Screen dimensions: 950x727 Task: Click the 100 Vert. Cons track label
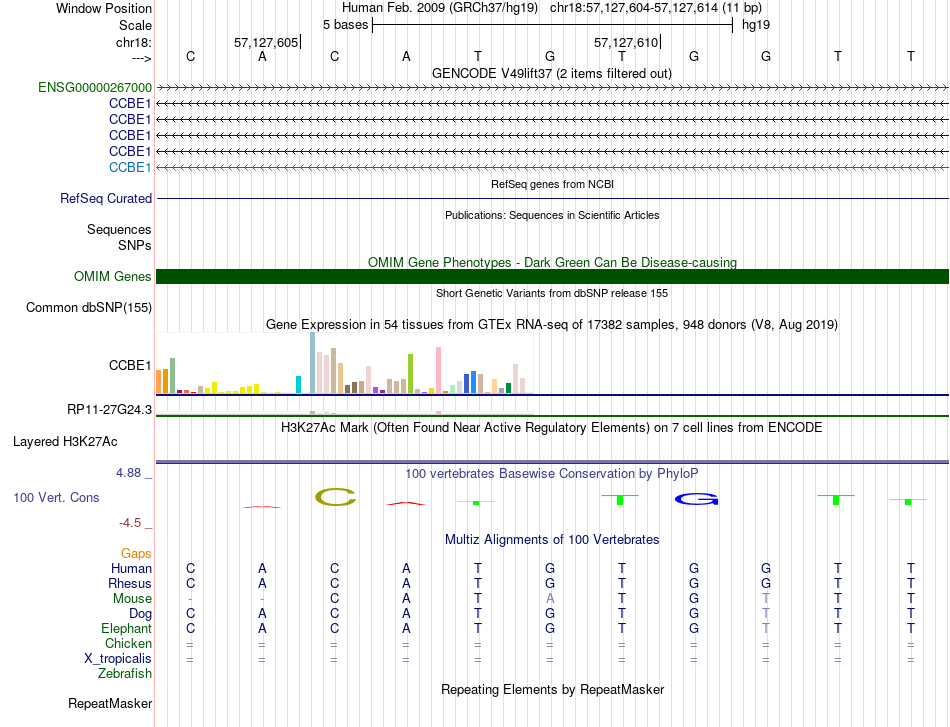tap(56, 497)
